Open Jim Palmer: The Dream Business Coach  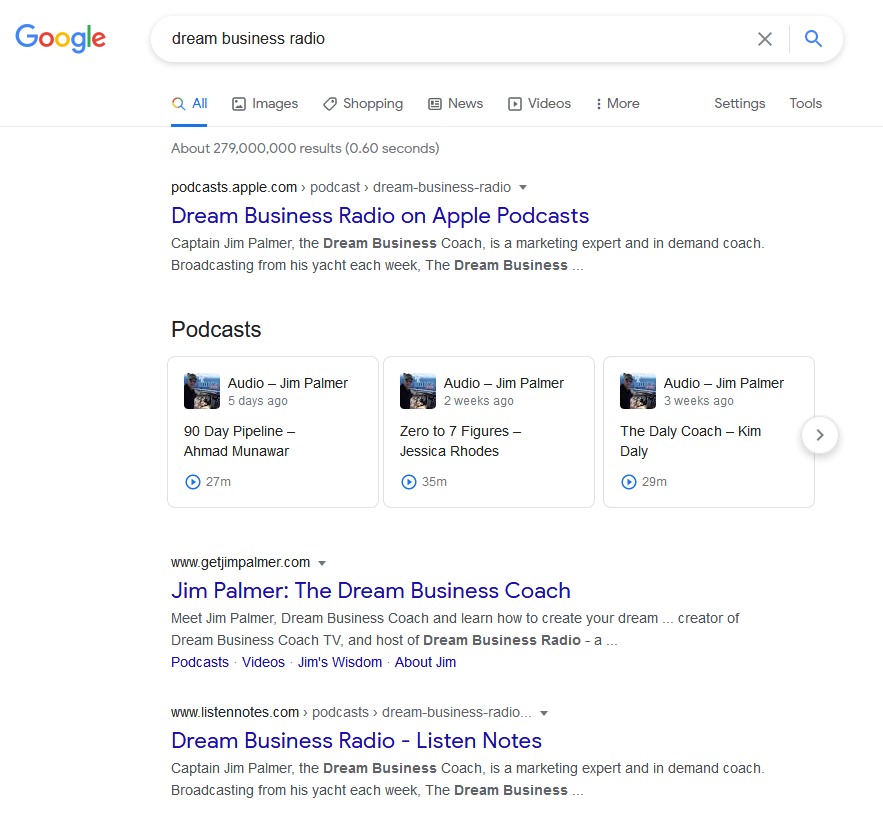click(371, 591)
